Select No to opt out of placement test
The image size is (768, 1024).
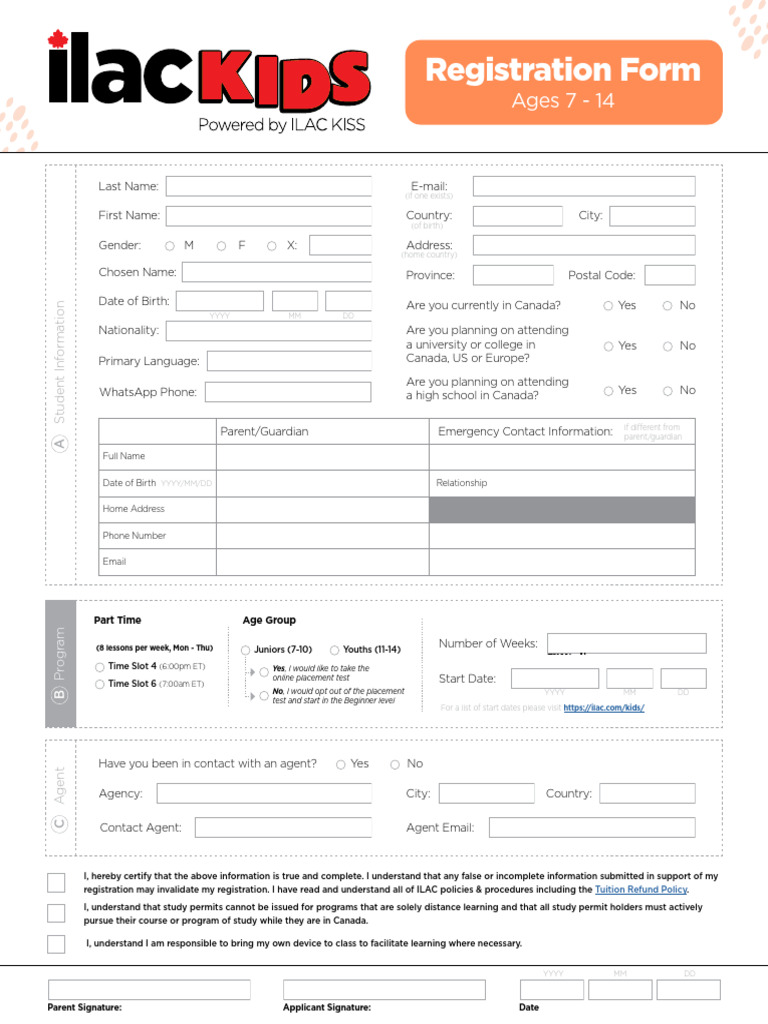pyautogui.click(x=264, y=696)
